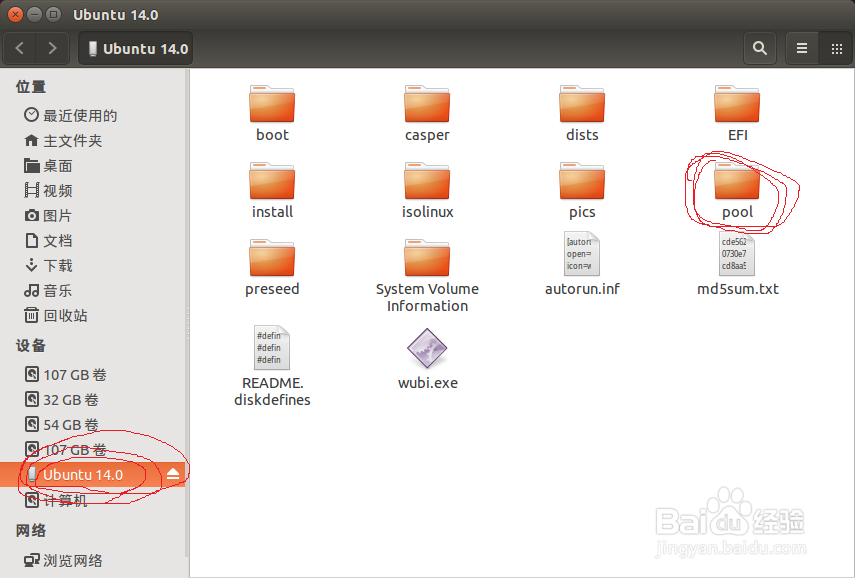
Task: Switch to list view
Action: click(802, 49)
